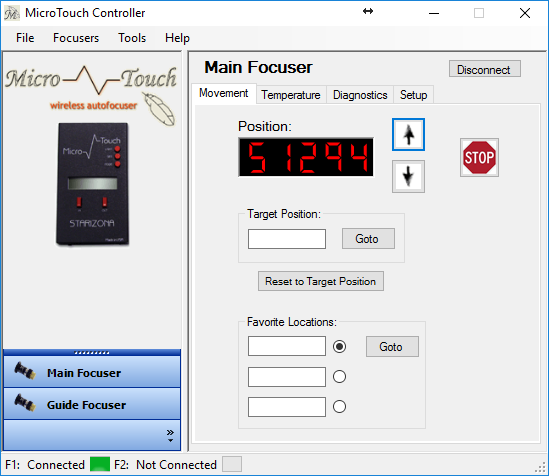
Task: Click the F2: Not Connected status text
Action: (165, 464)
